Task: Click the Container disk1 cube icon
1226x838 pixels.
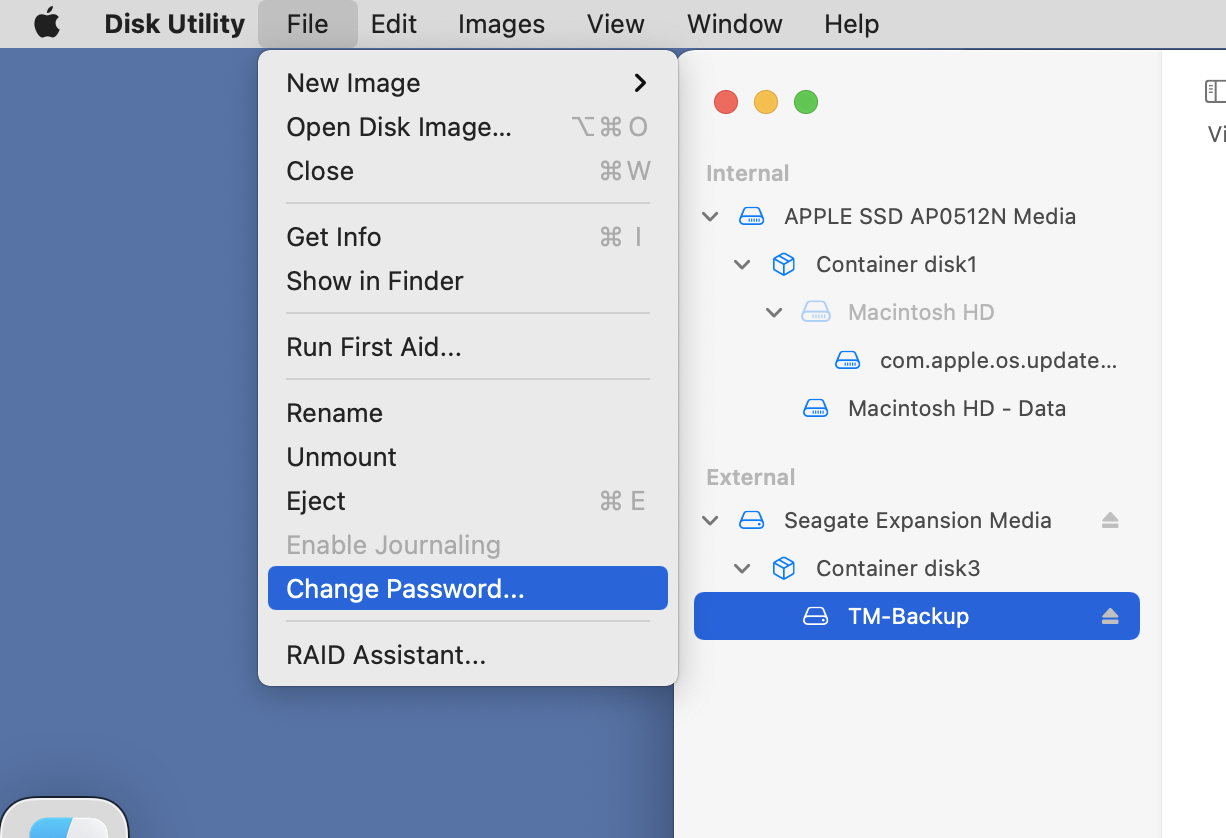Action: point(784,264)
